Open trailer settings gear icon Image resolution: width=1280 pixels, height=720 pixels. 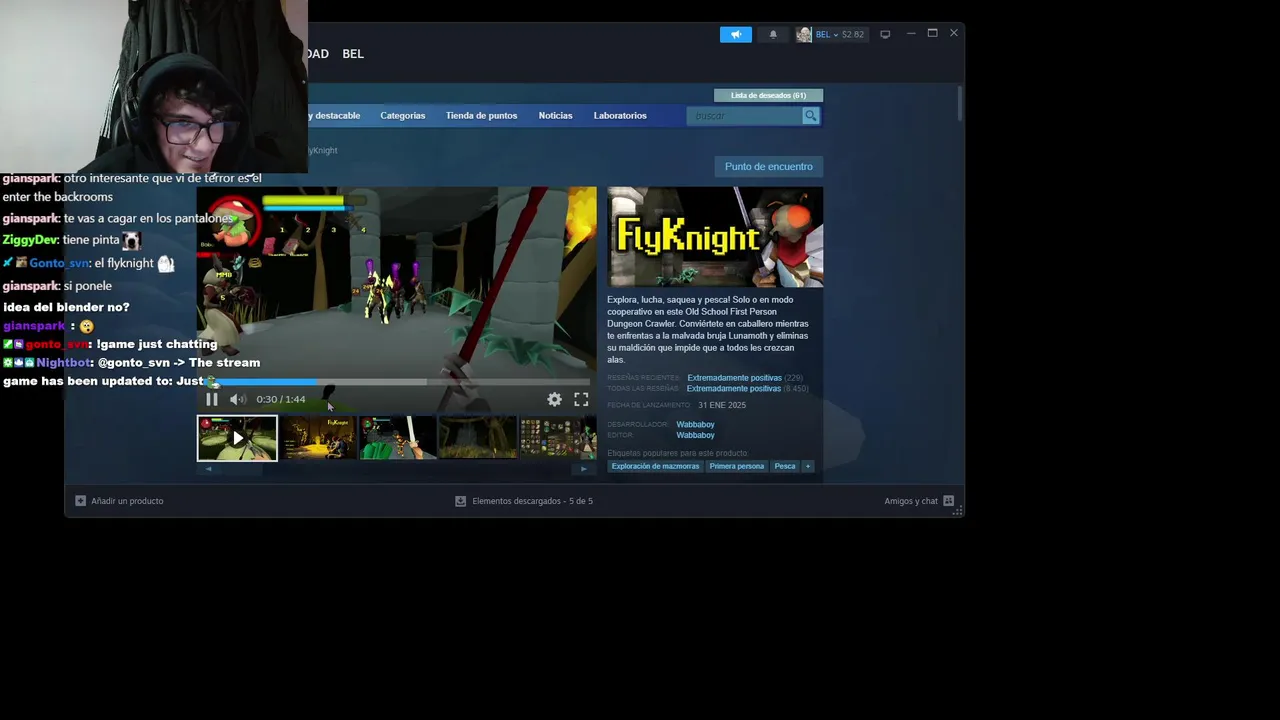click(554, 399)
